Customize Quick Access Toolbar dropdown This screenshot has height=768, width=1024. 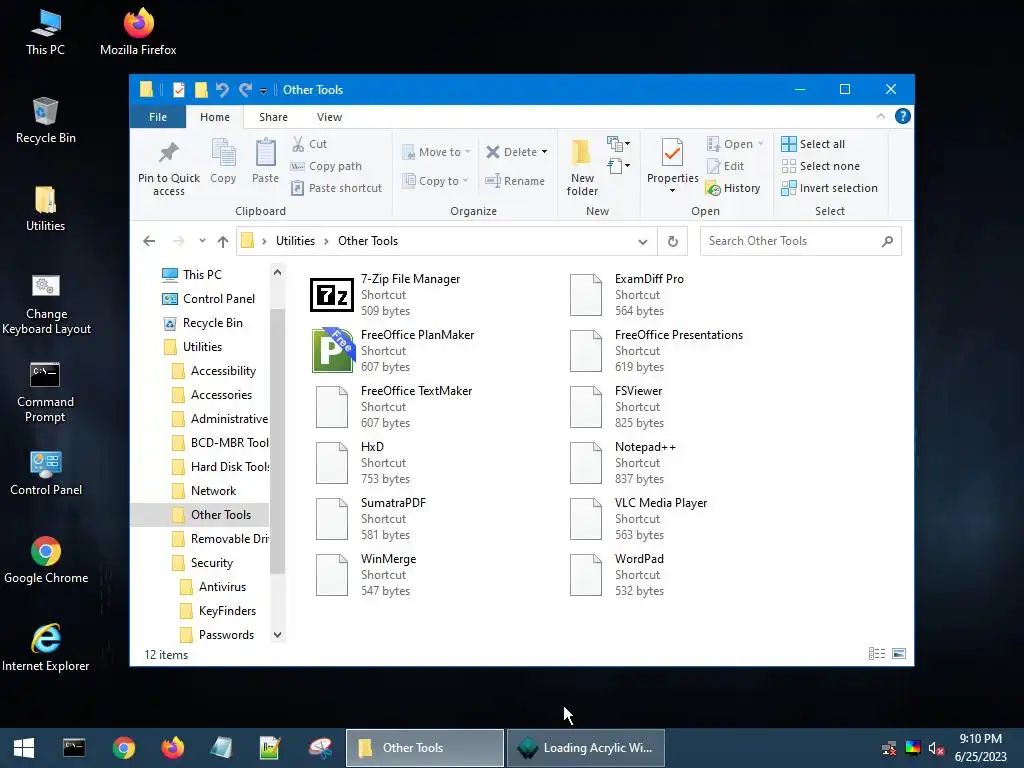click(x=263, y=91)
